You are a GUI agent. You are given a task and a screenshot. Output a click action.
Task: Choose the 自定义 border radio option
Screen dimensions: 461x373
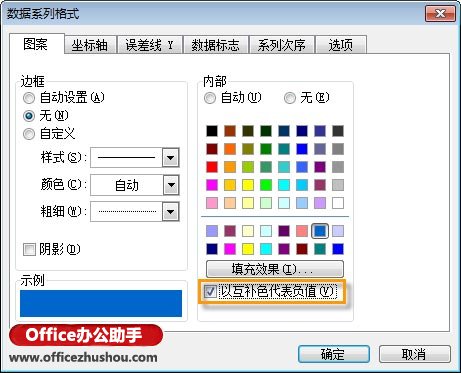tap(29, 134)
